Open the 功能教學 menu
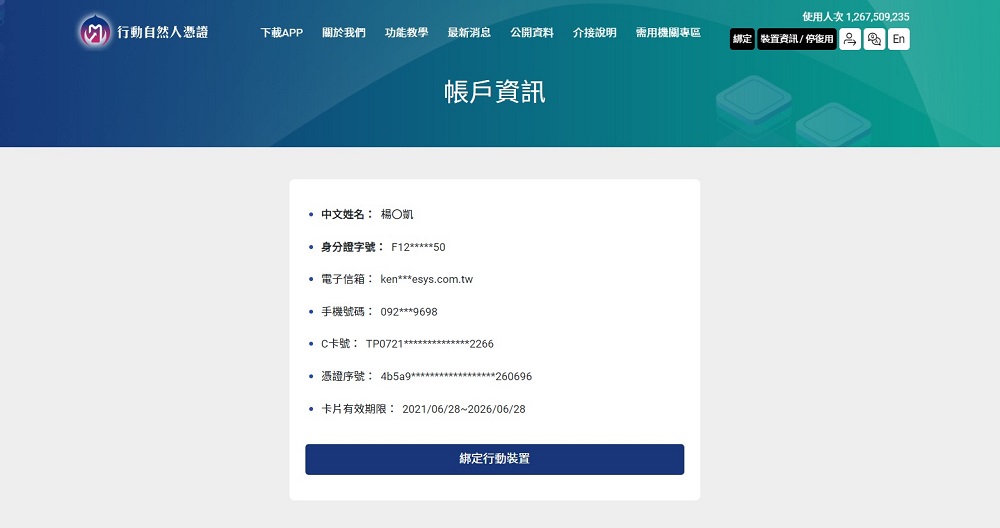The height and width of the screenshot is (528, 1000). [406, 33]
